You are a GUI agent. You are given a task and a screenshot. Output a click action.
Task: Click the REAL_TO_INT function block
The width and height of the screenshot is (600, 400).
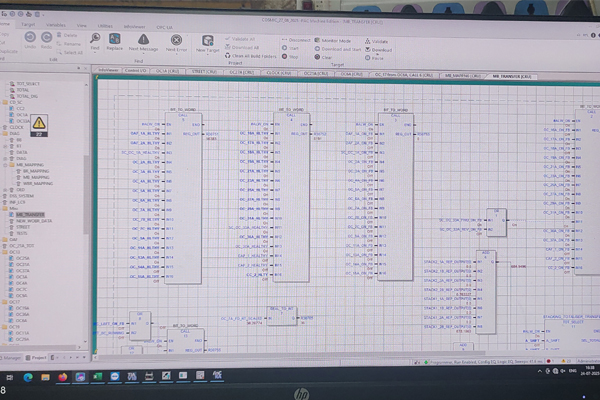(x=282, y=316)
